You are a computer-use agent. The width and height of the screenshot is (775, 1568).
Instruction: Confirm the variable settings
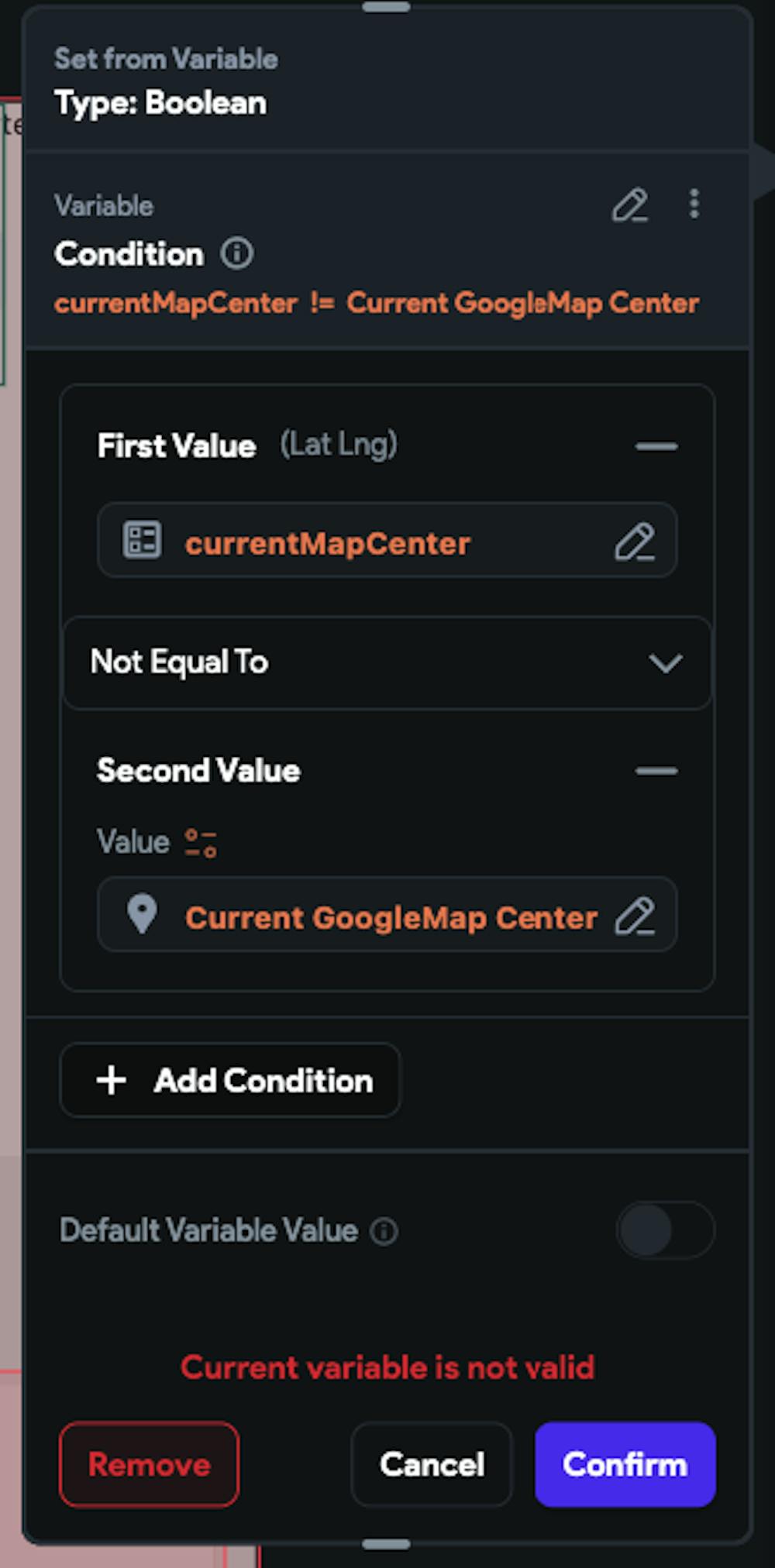point(625,1464)
